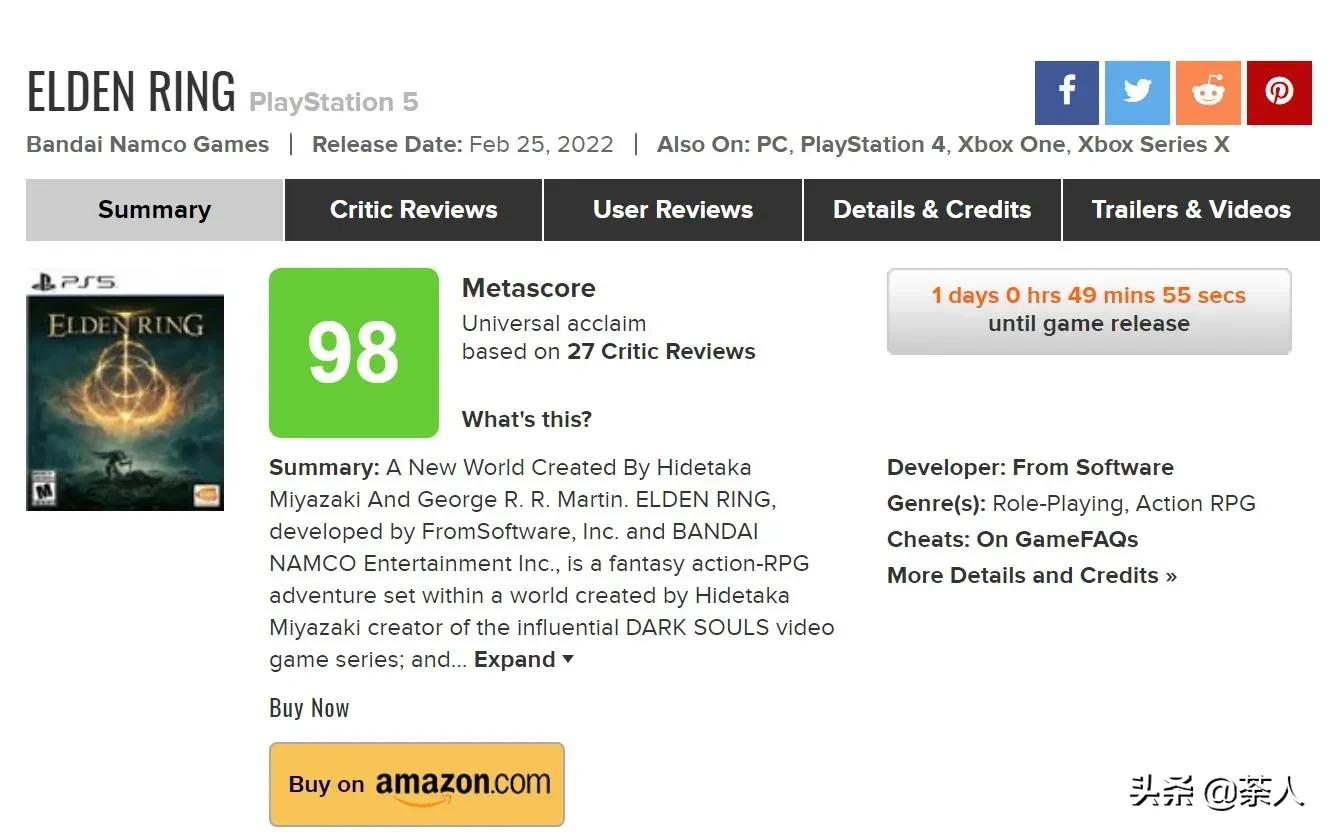1329x832 pixels.
Task: Click the "What's this?" link
Action: [x=526, y=420]
